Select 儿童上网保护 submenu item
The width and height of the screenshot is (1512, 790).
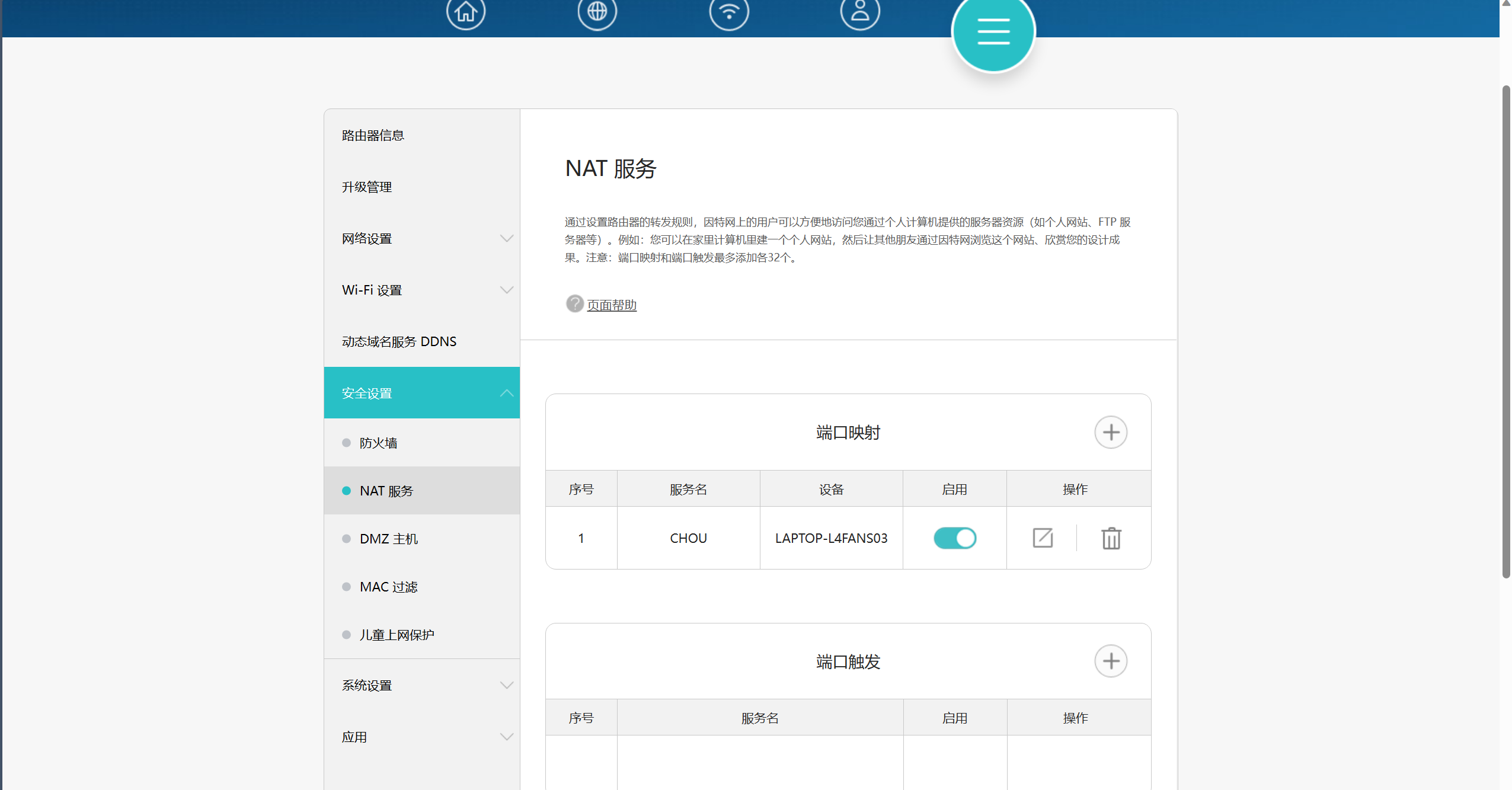[421, 635]
